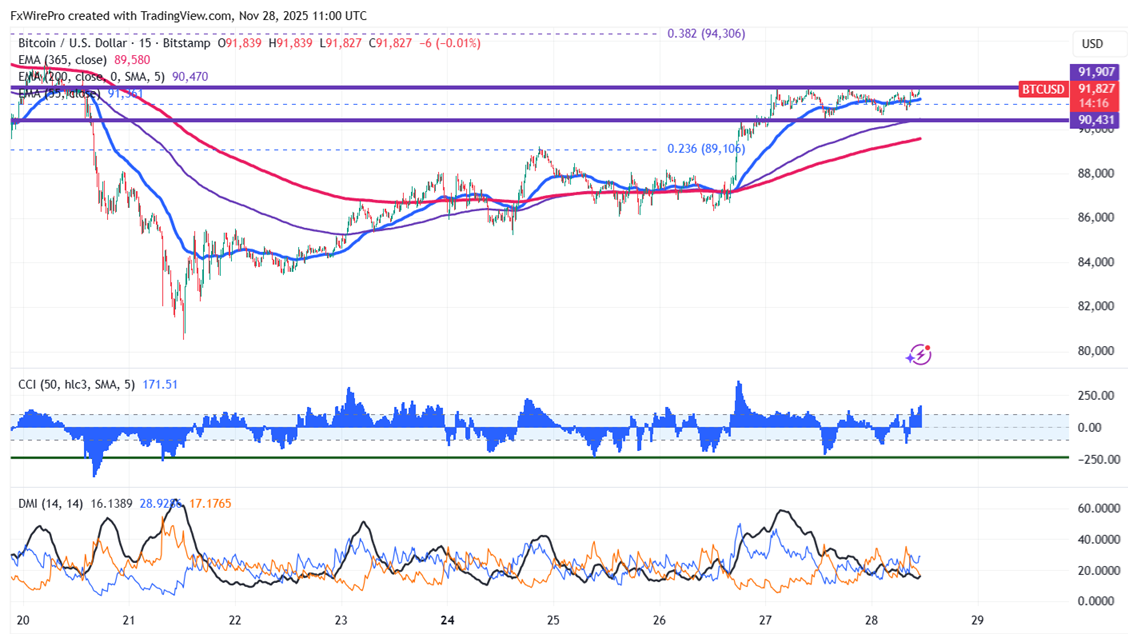Open the USD currency selector
Viewport: 1128px width, 634px height.
(1092, 44)
